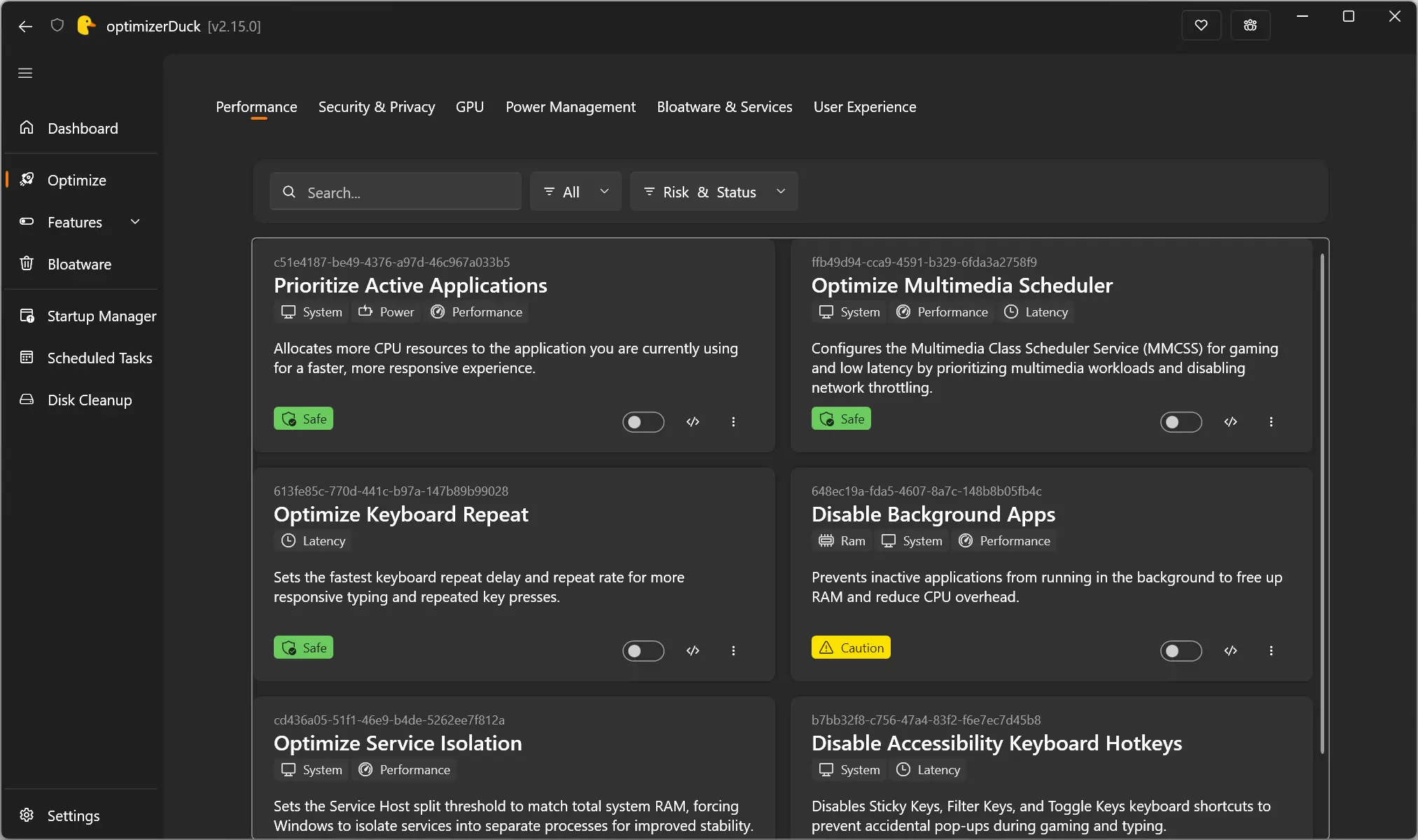Screen dimensions: 1418x840
Task: Click the heart icon button
Action: (x=1201, y=26)
